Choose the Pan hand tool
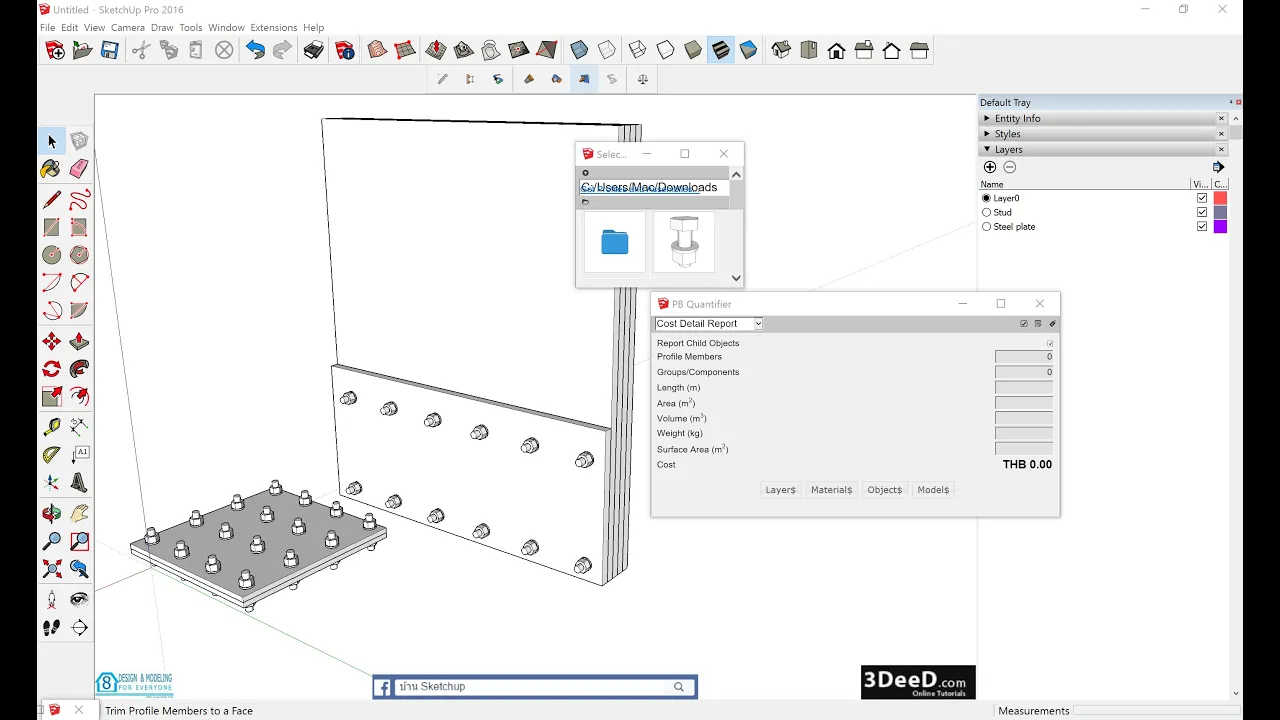1280x720 pixels. (79, 514)
